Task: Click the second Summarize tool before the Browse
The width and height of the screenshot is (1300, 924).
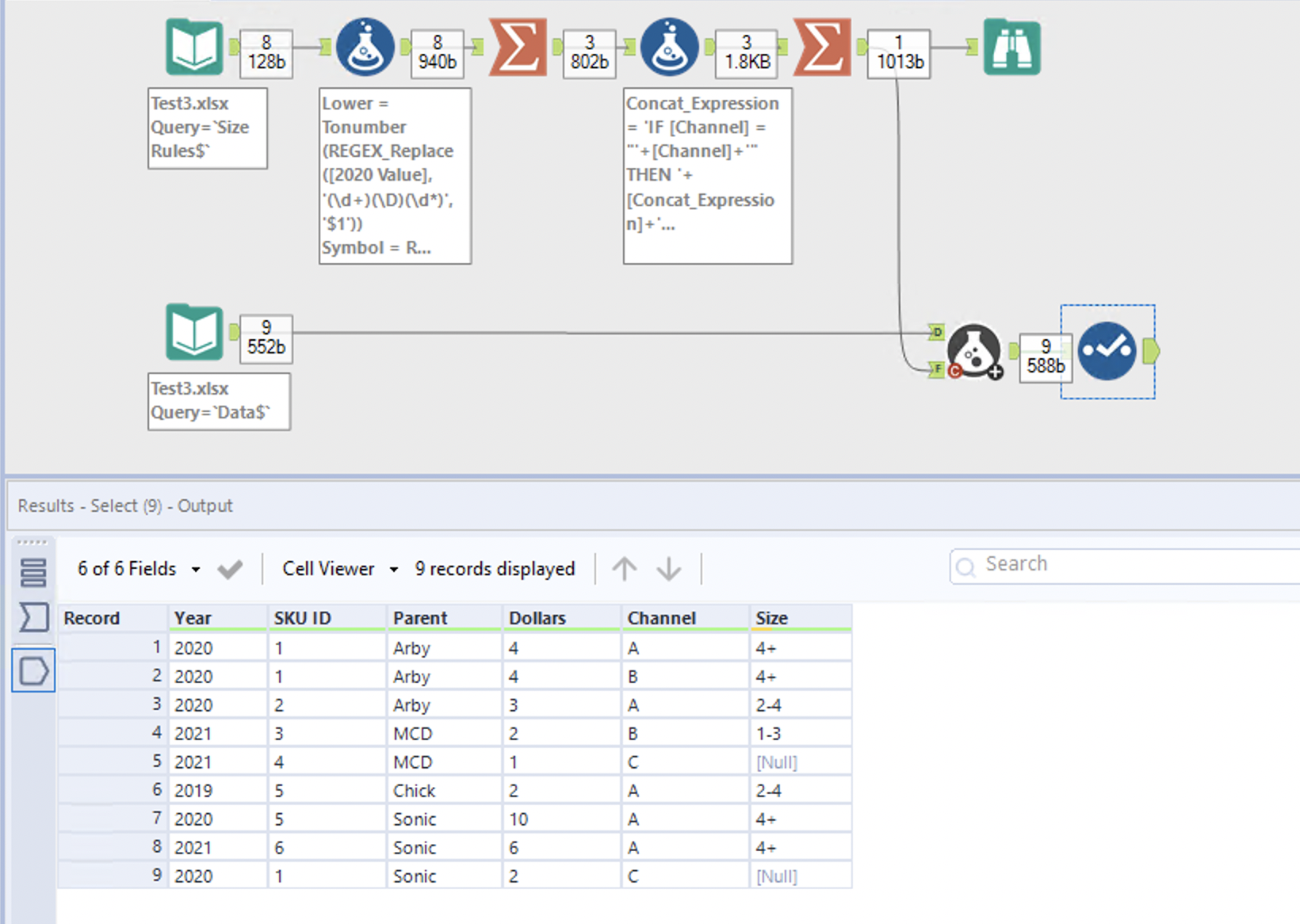Action: pos(823,48)
